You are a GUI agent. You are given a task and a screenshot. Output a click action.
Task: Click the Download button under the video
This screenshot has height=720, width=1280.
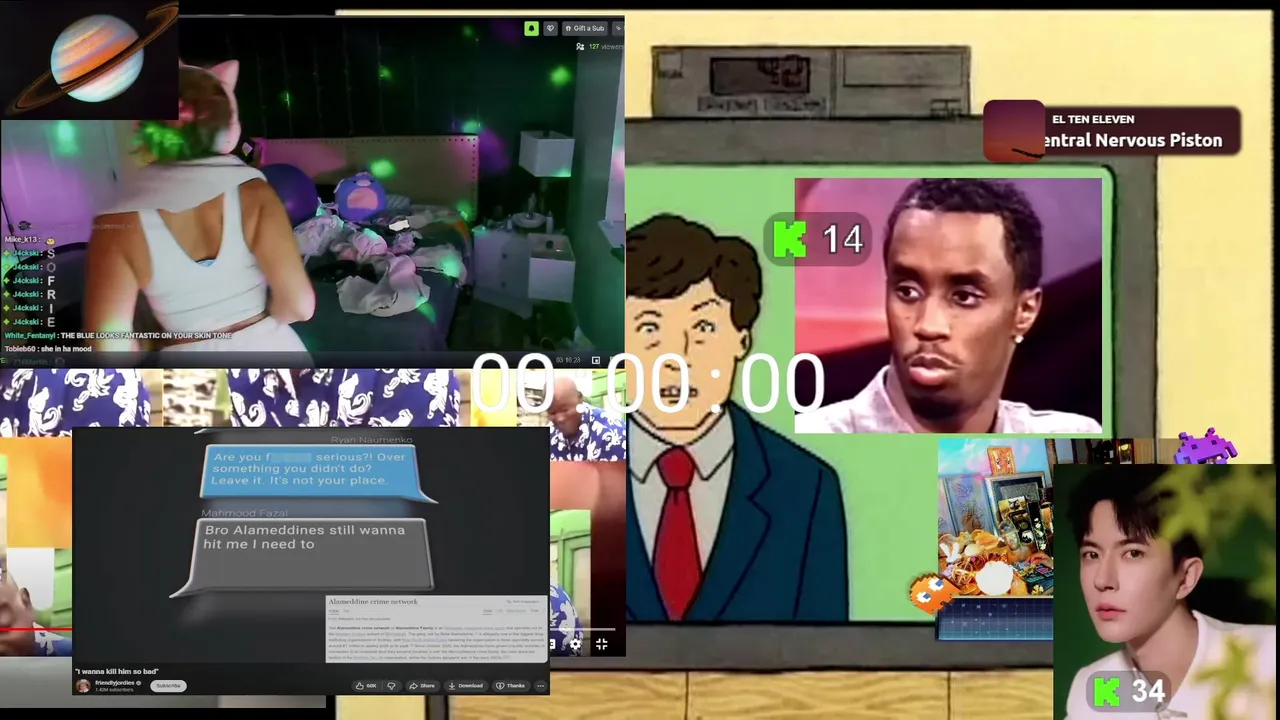[466, 685]
